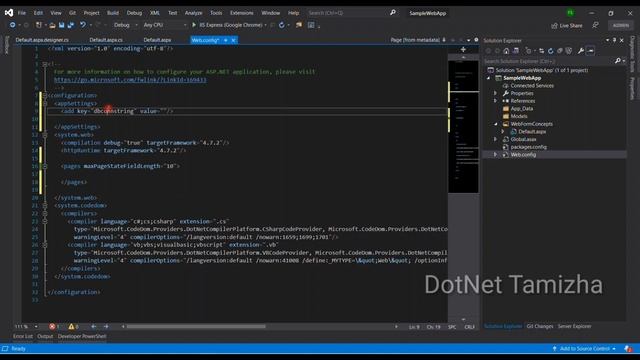Open the Output tab

45,336
